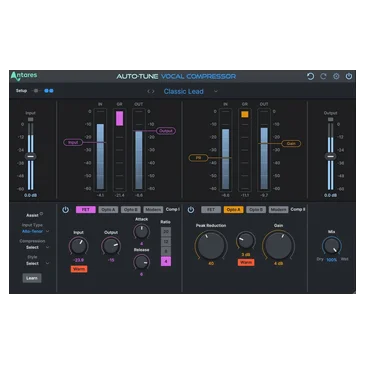Click the Output fader 0.0 dB readout
365x365 pixels.
(330, 195)
